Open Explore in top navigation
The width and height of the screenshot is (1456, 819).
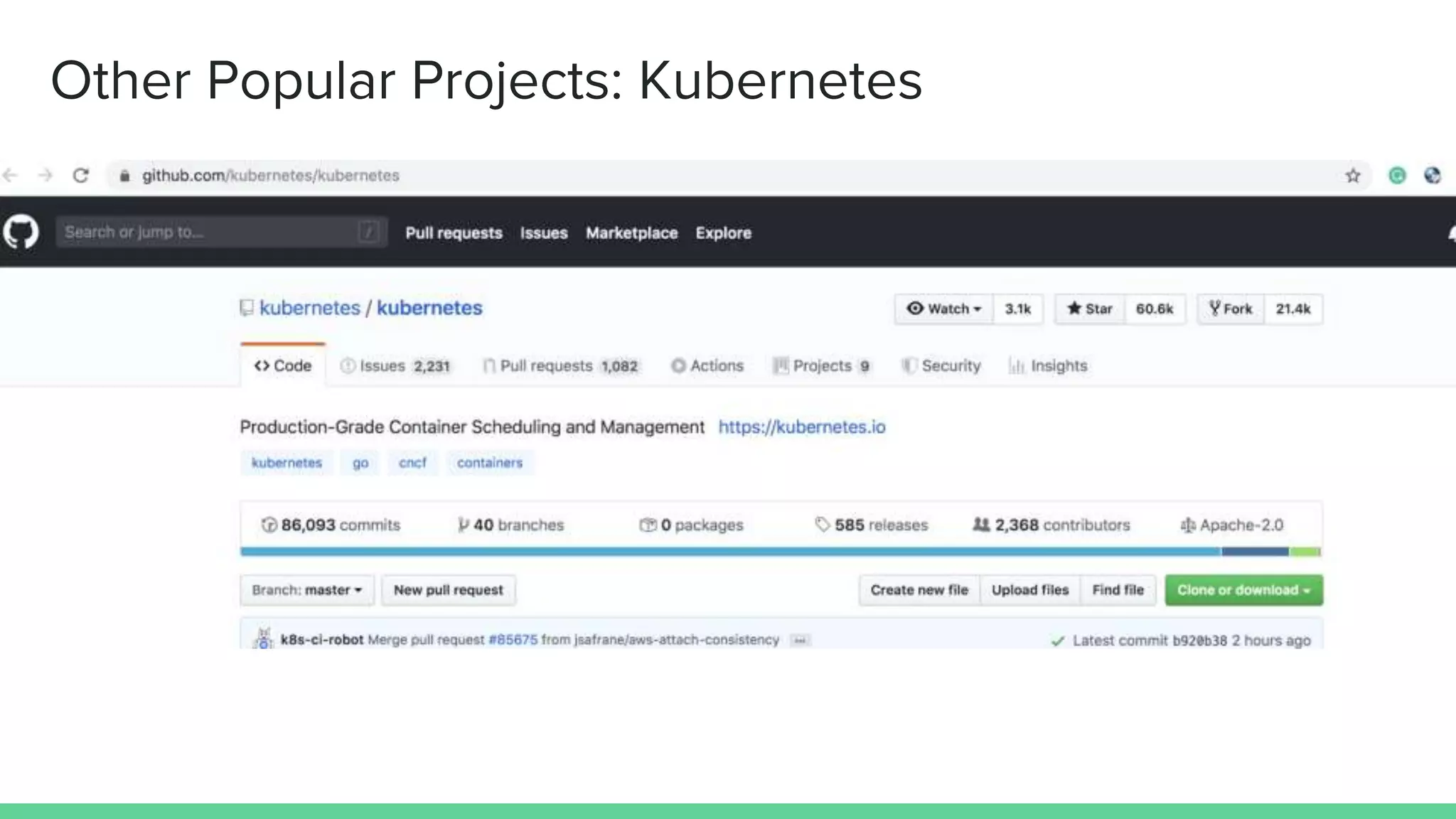point(723,232)
